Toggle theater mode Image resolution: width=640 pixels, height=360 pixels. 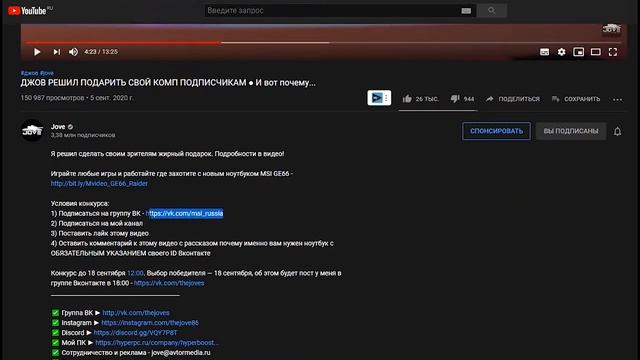click(x=596, y=52)
